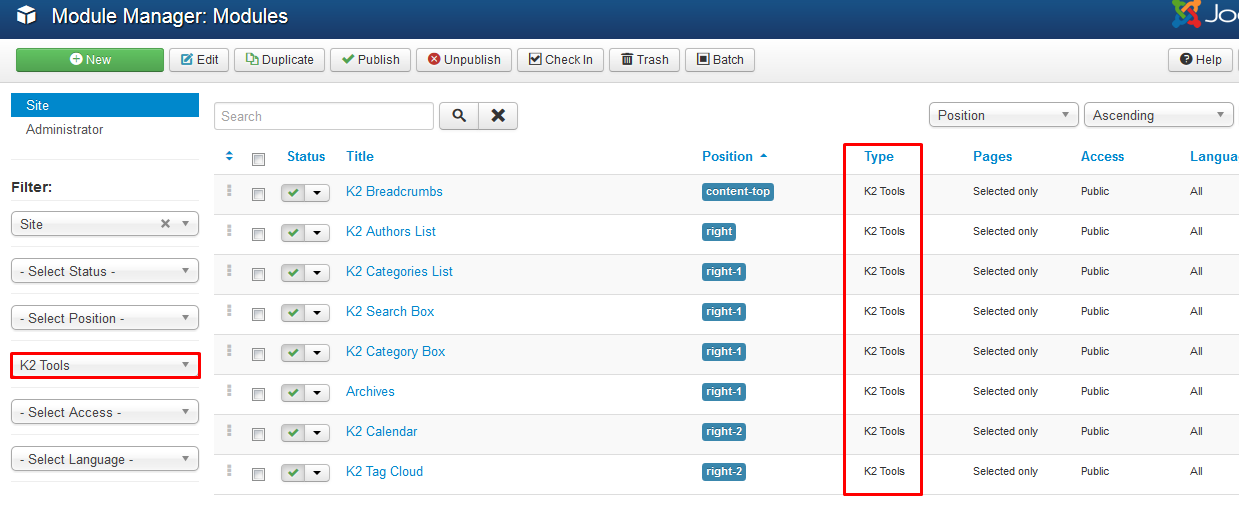This screenshot has height=509, width=1239.
Task: Toggle published status of K2 Authors List
Action: point(293,233)
